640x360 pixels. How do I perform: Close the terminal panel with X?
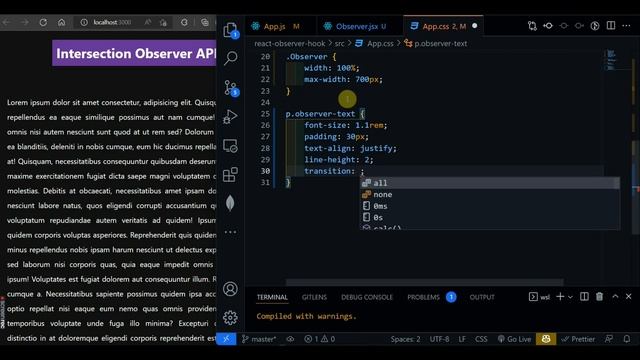[629, 297]
